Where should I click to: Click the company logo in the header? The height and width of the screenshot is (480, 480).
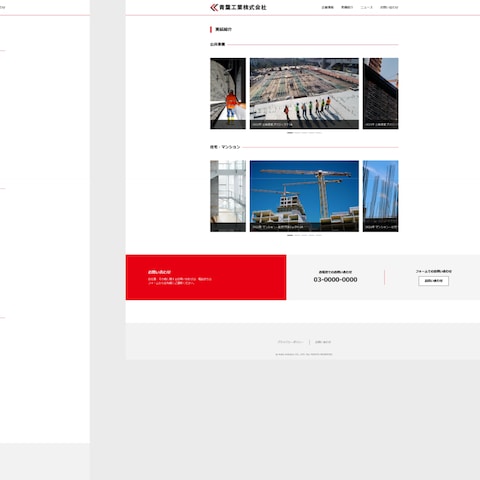pos(238,7)
